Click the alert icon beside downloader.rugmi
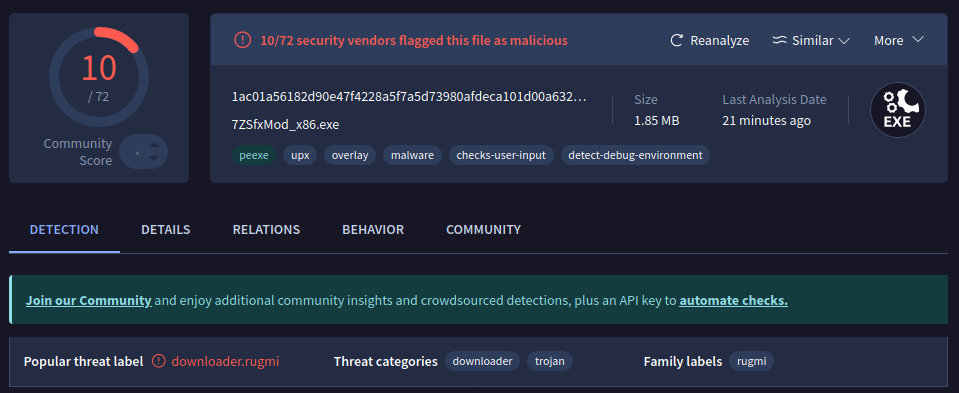This screenshot has width=959, height=393. [158, 361]
